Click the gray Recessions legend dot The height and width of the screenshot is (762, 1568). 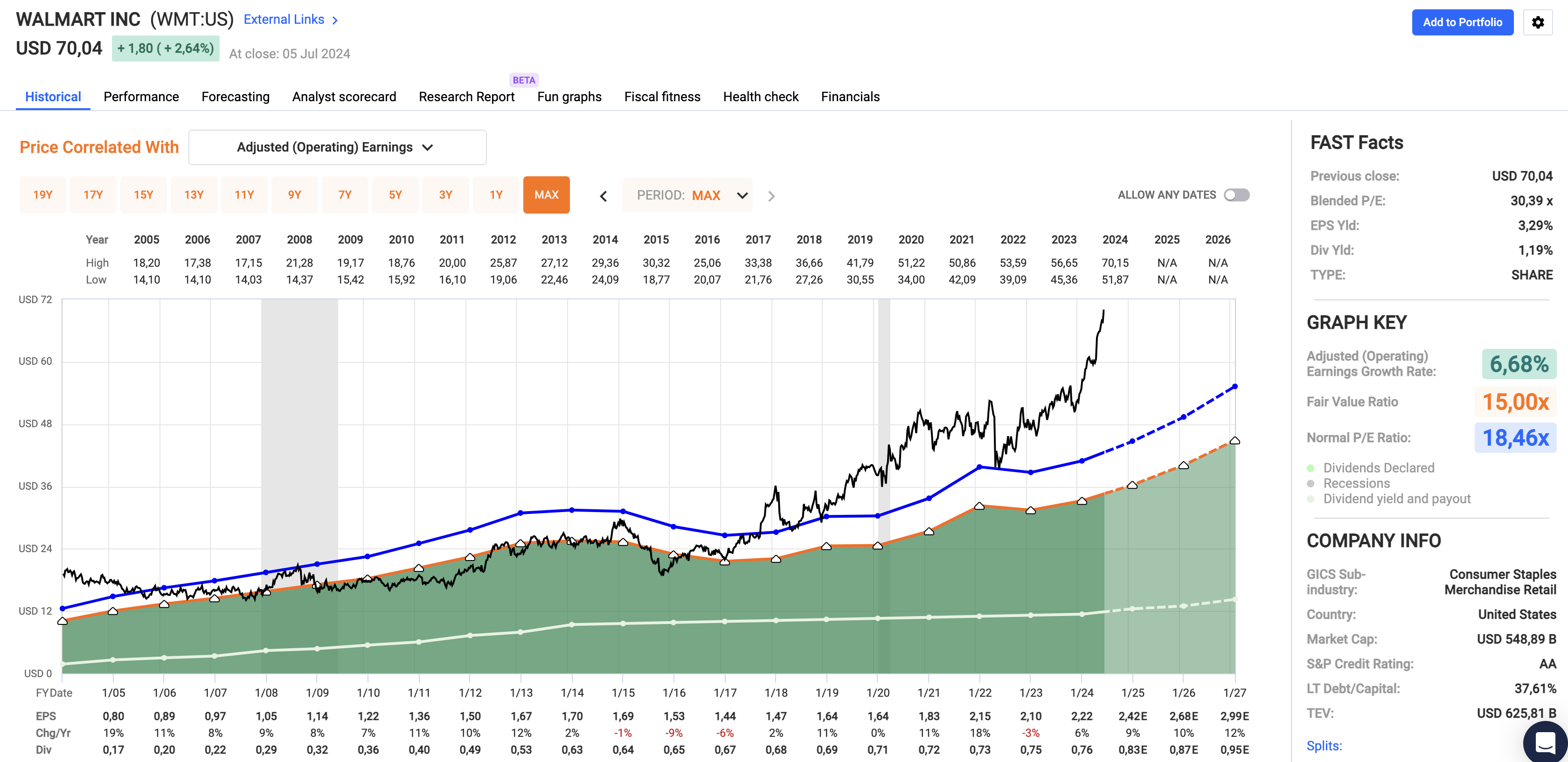tap(1311, 484)
